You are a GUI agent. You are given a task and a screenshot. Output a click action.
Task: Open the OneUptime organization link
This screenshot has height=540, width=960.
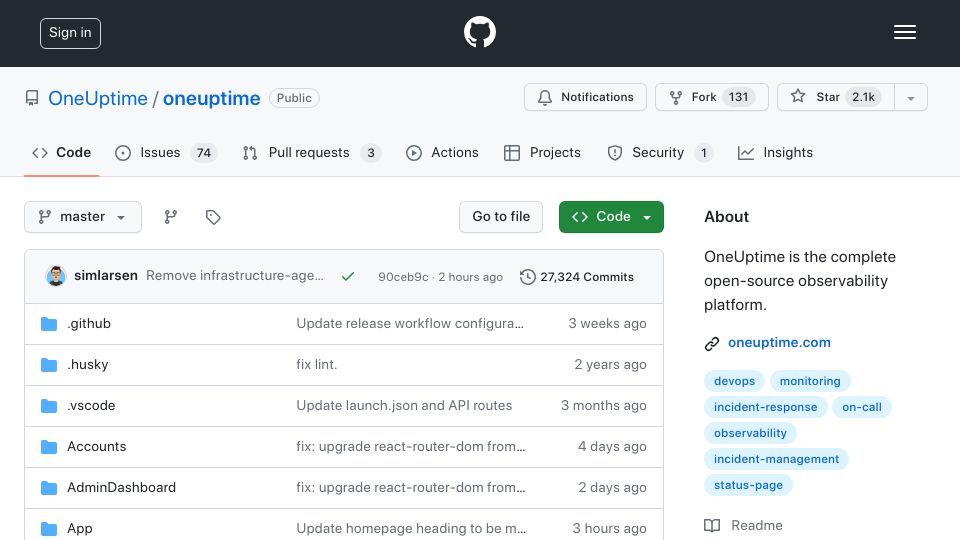coord(98,98)
